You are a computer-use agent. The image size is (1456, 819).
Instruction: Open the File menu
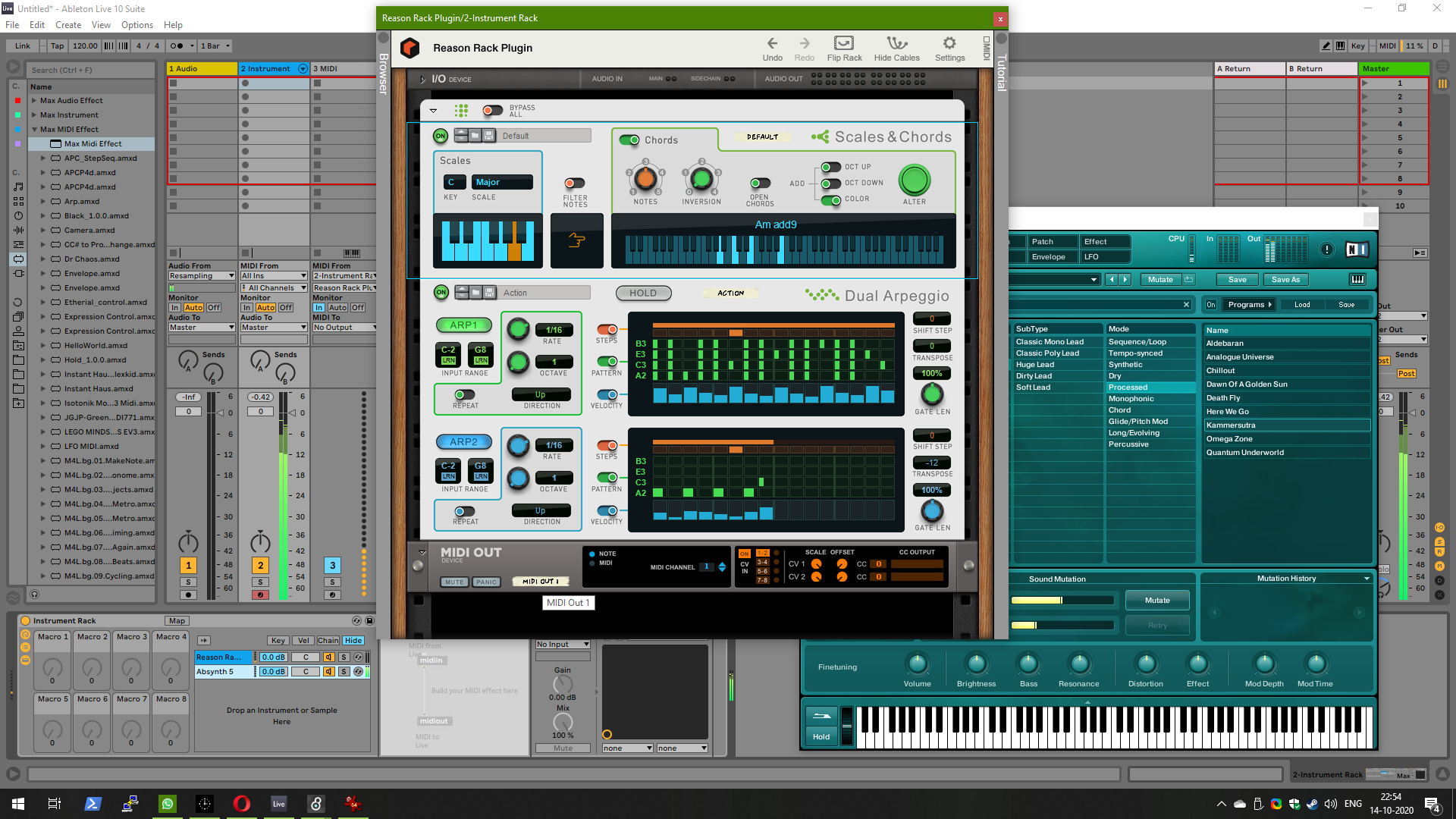pyautogui.click(x=12, y=25)
